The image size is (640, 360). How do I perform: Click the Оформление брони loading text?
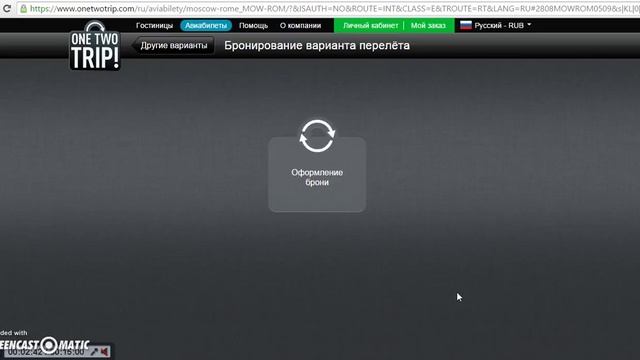coord(317,177)
